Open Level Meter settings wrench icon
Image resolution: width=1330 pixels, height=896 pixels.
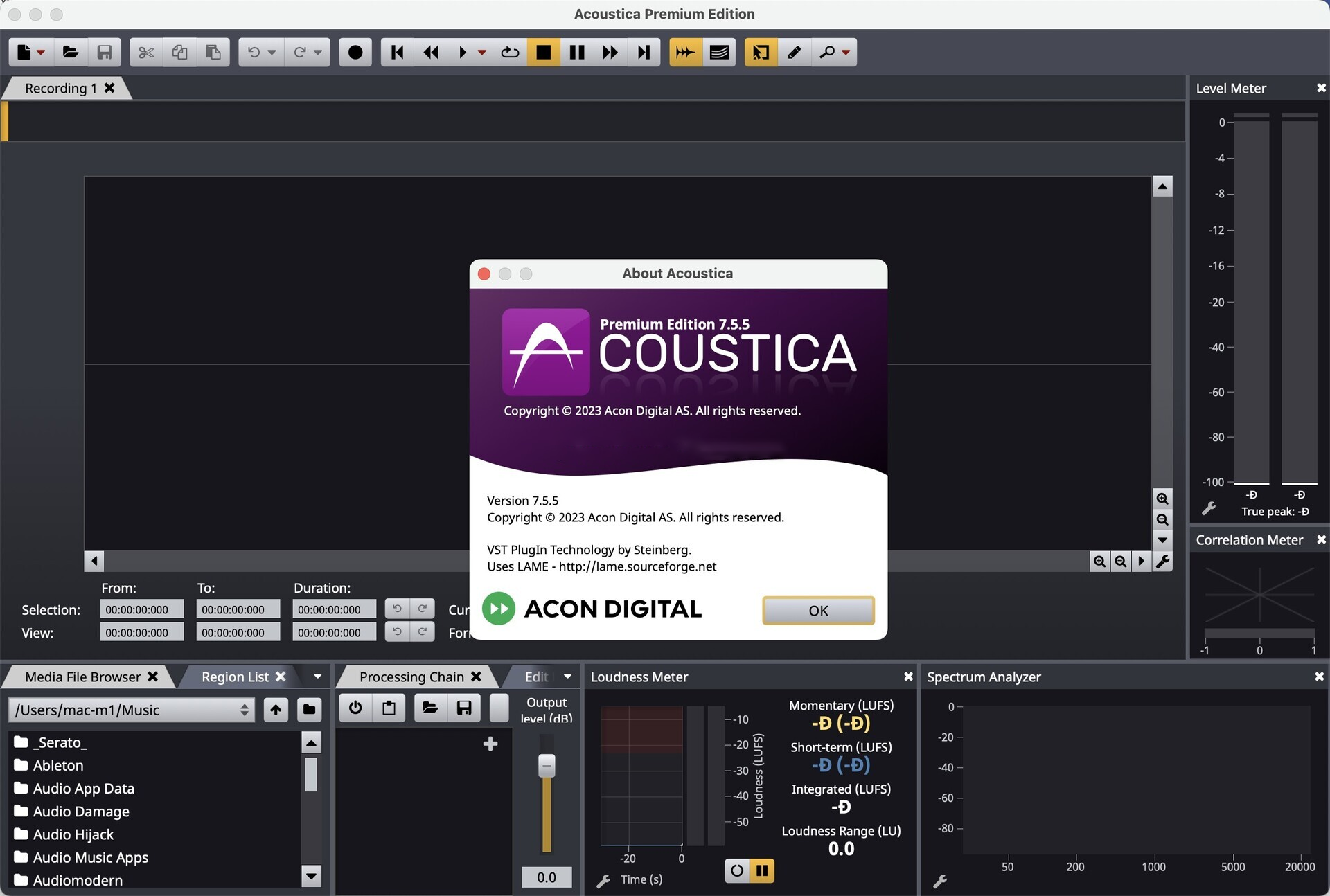(x=1209, y=509)
